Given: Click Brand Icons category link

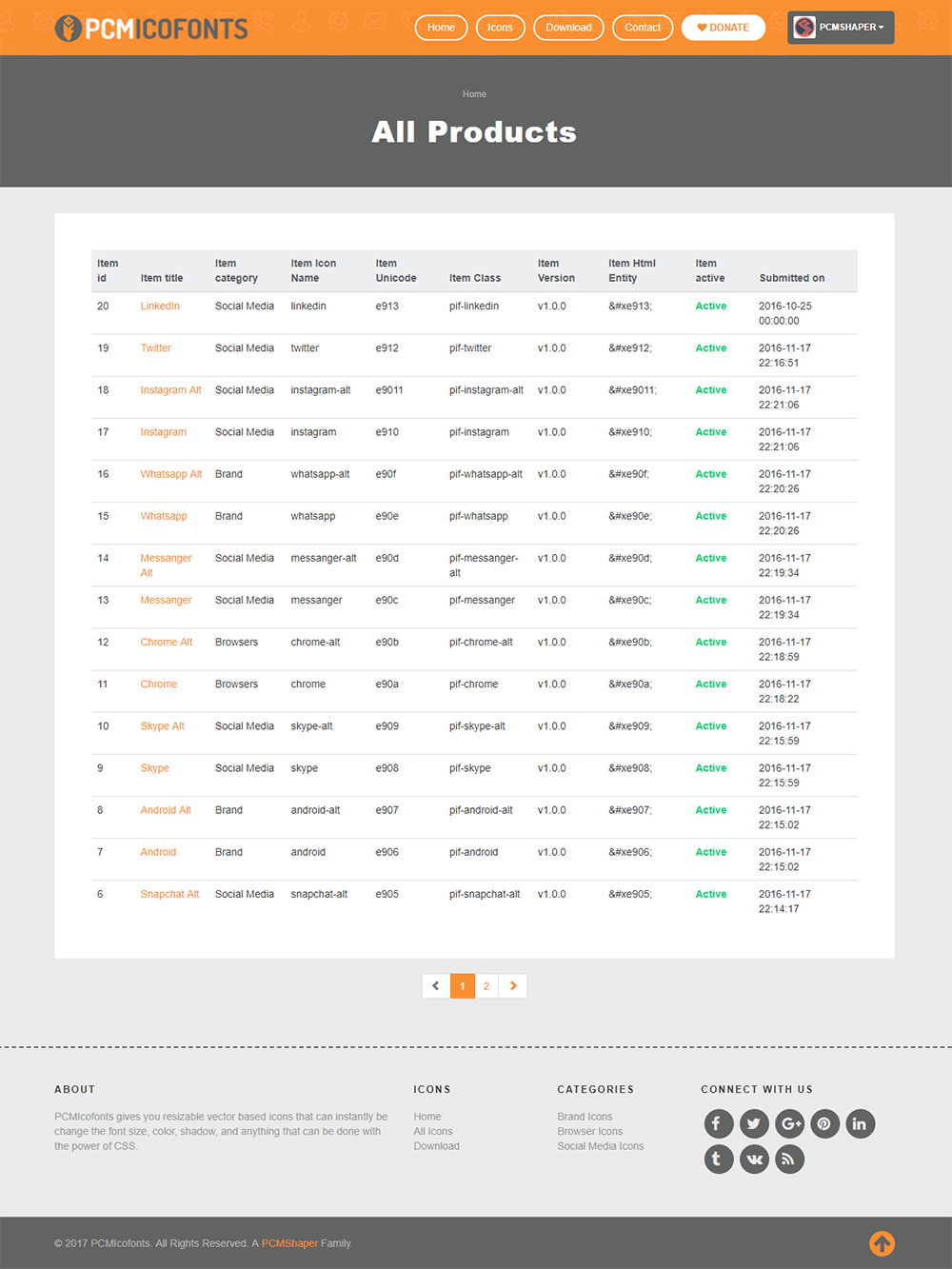Looking at the screenshot, I should pos(585,1116).
